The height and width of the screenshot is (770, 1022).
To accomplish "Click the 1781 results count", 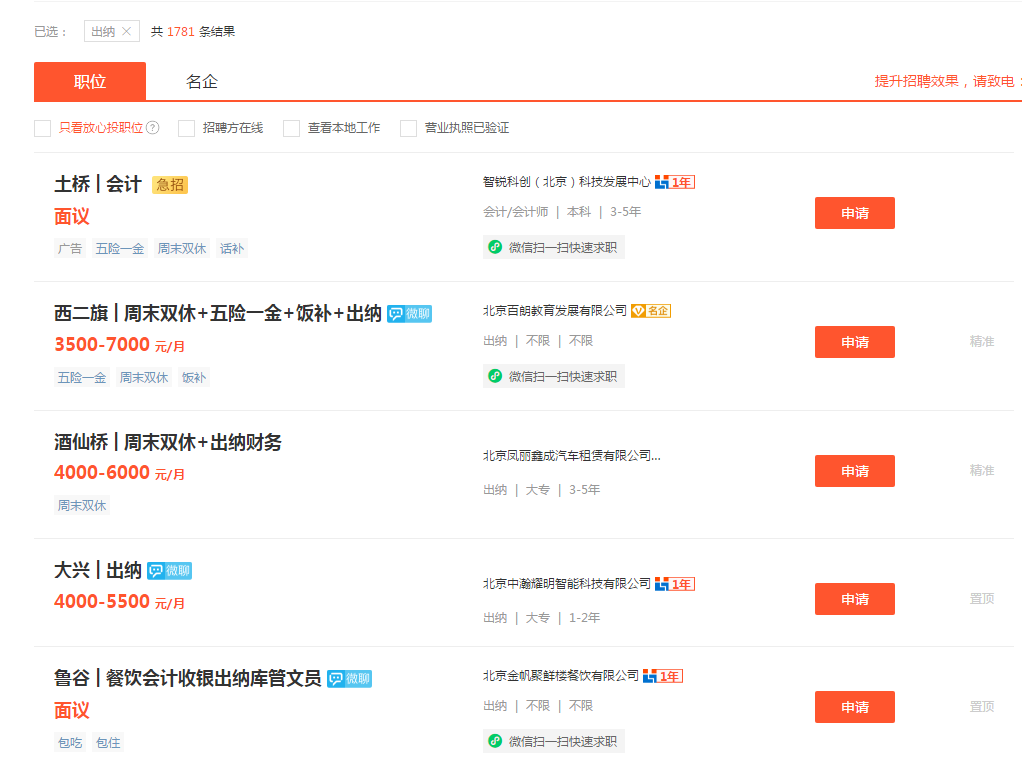I will pyautogui.click(x=181, y=31).
